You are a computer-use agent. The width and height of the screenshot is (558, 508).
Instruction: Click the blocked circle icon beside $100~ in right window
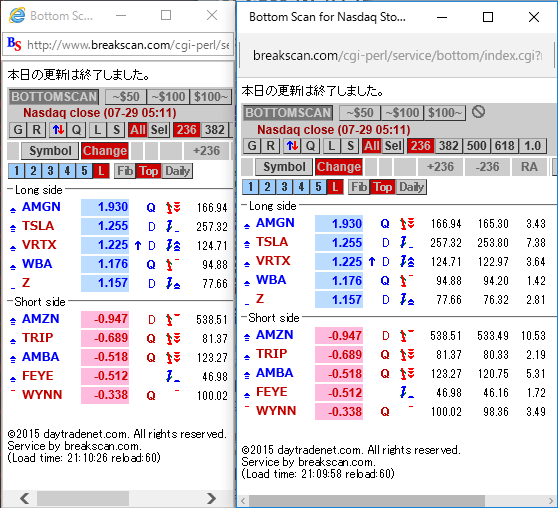(x=478, y=112)
